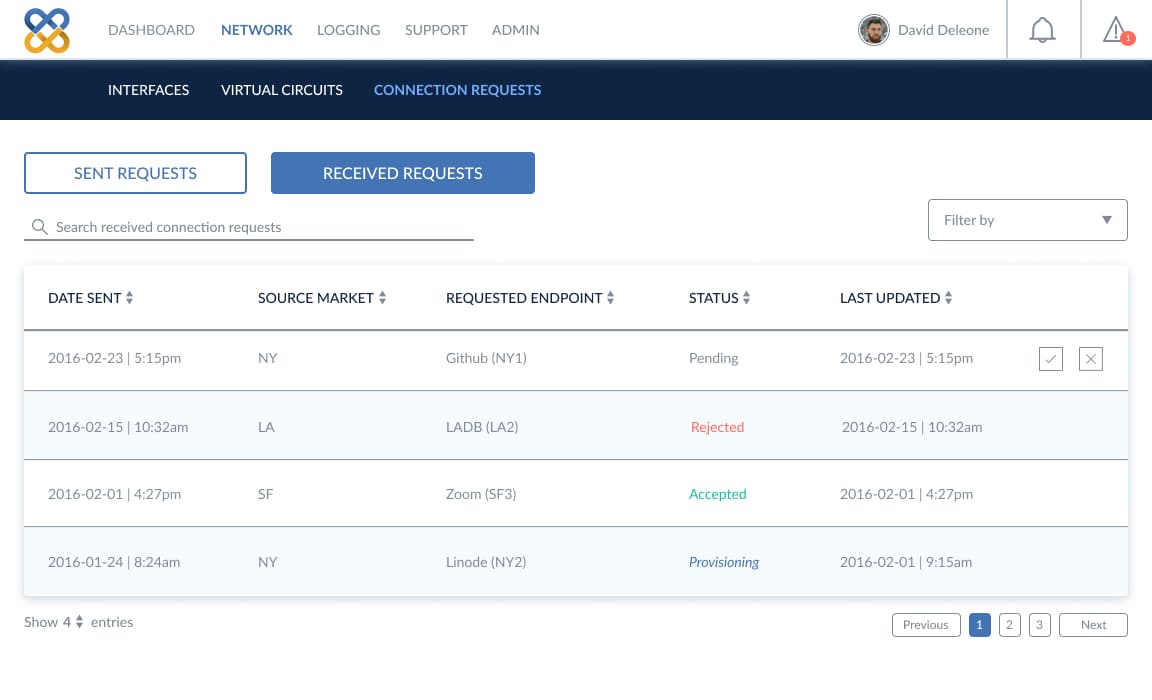Click date sent 2016-02-23 | 5:15pm
This screenshot has width=1152, height=700.
[x=115, y=358]
